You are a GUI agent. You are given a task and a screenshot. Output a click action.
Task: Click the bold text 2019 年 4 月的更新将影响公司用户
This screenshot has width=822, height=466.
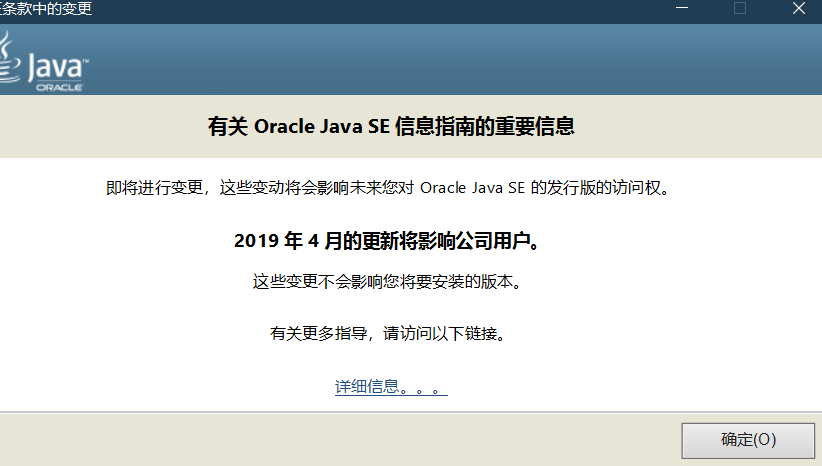387,241
